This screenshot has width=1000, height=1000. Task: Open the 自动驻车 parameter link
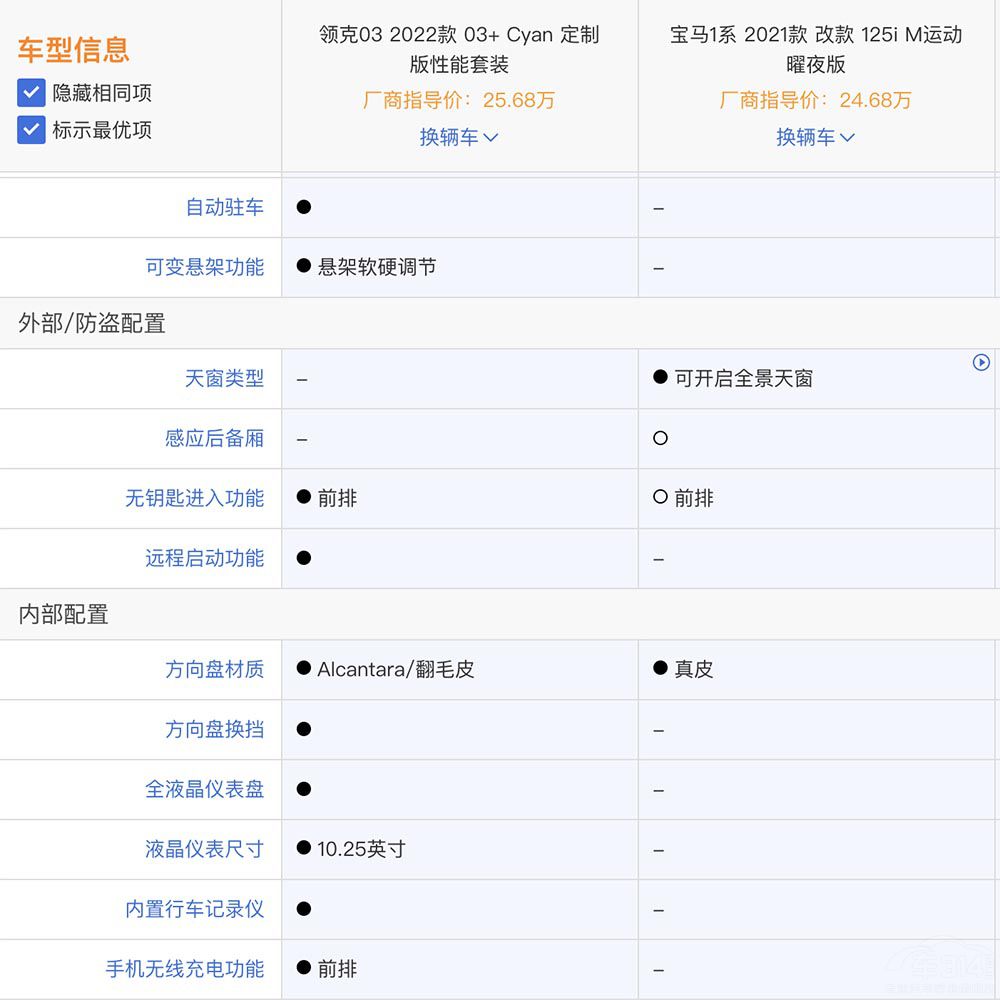[225, 207]
